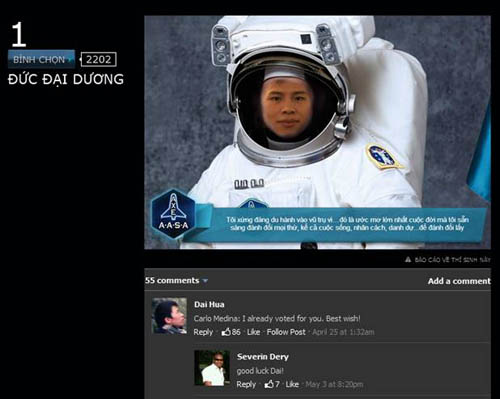The width and height of the screenshot is (500, 399).
Task: Click the AXE A·A·S·A hexagon logo
Action: (173, 214)
